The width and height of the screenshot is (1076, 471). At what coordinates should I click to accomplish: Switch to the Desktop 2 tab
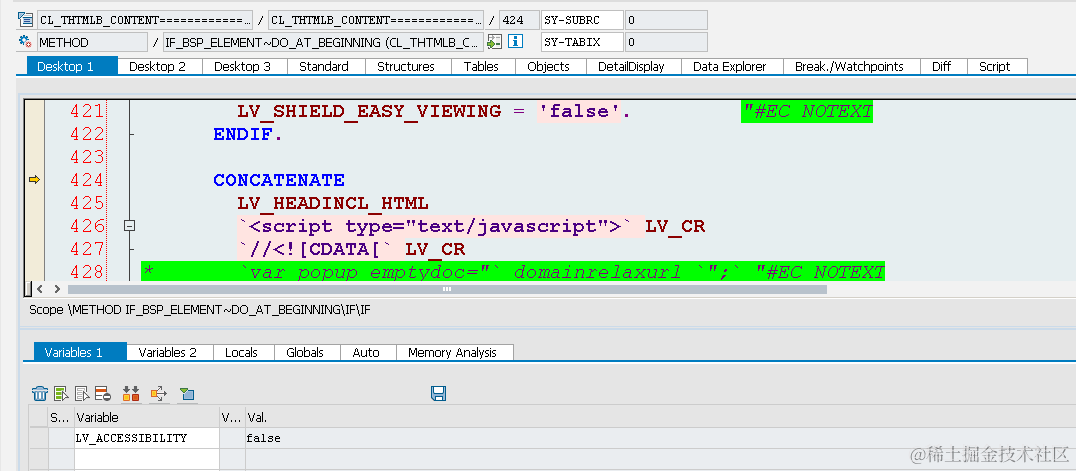pyautogui.click(x=160, y=67)
